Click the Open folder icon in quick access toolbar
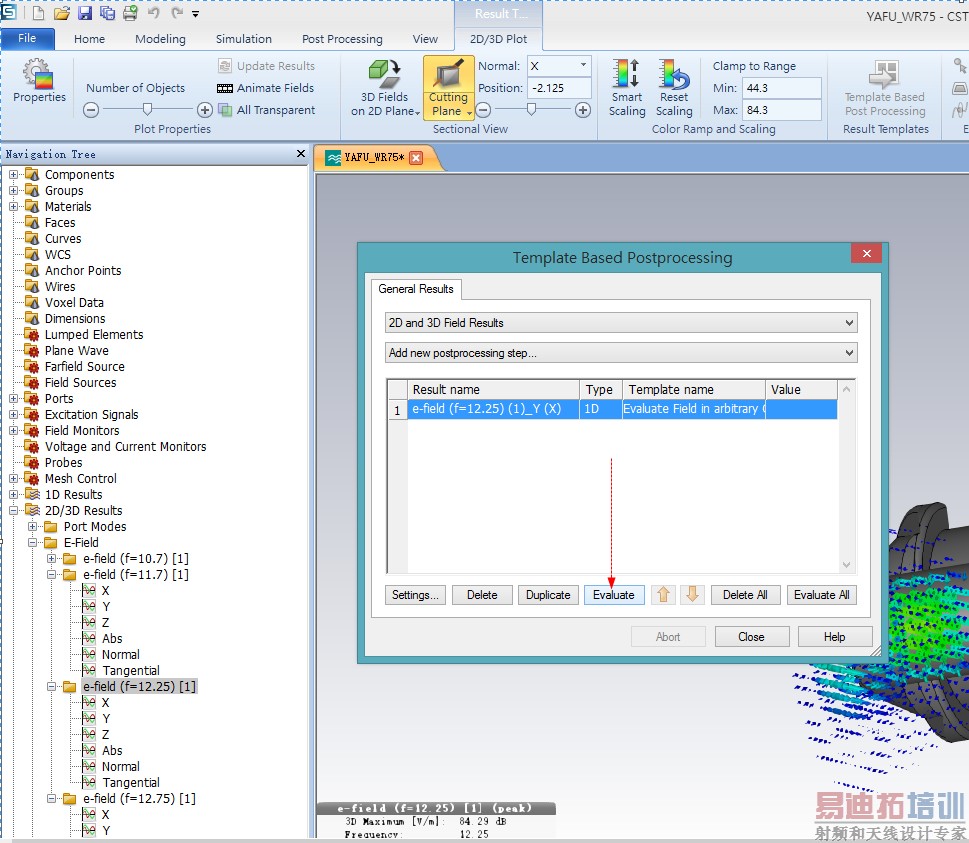969x843 pixels. 61,13
